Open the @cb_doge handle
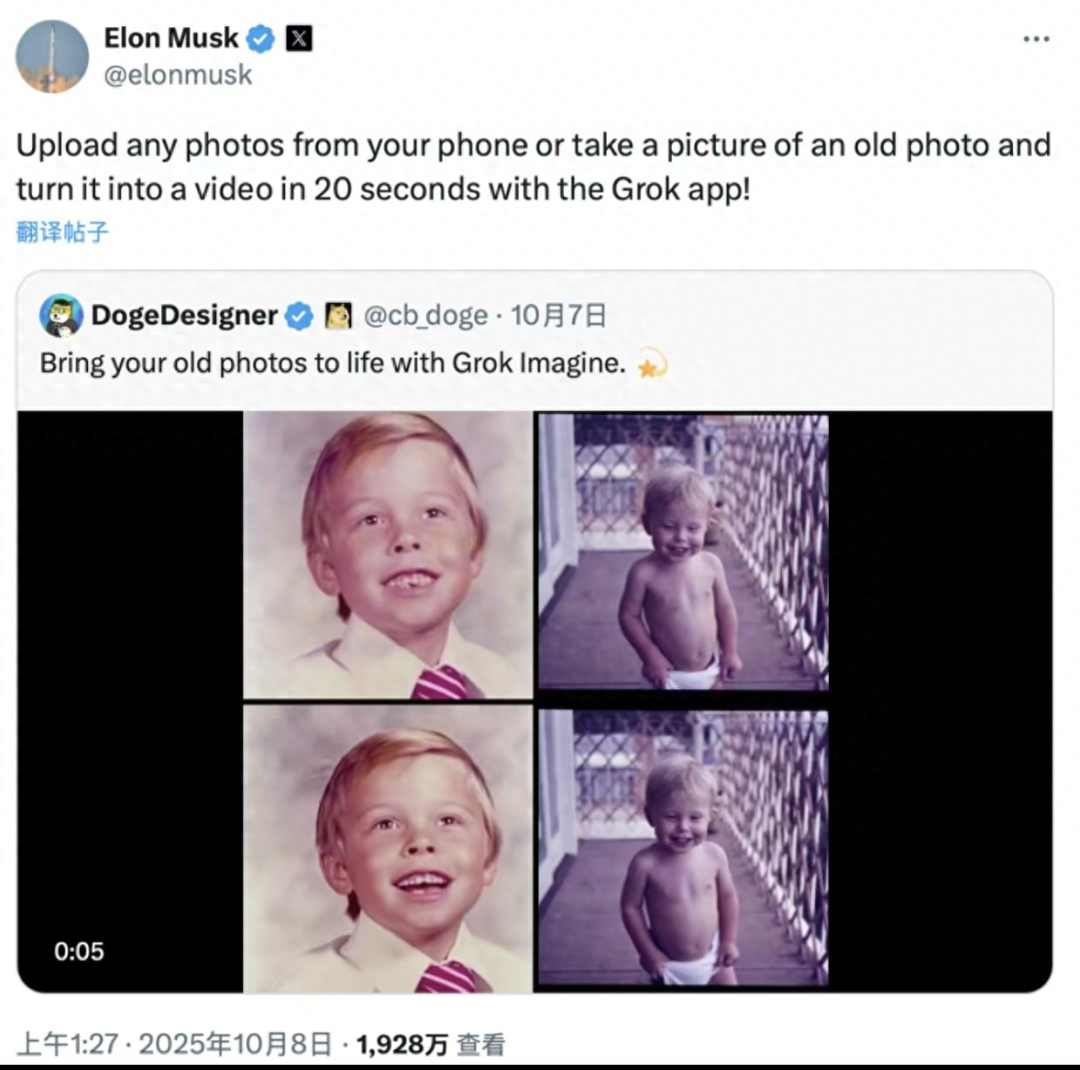 coord(424,316)
